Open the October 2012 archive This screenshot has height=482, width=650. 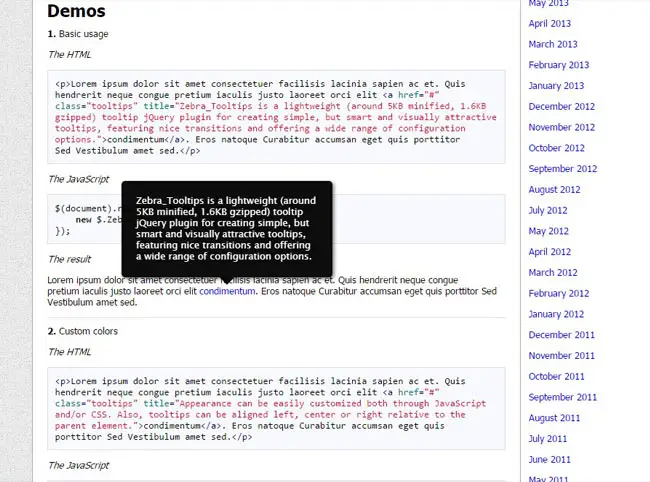click(557, 148)
